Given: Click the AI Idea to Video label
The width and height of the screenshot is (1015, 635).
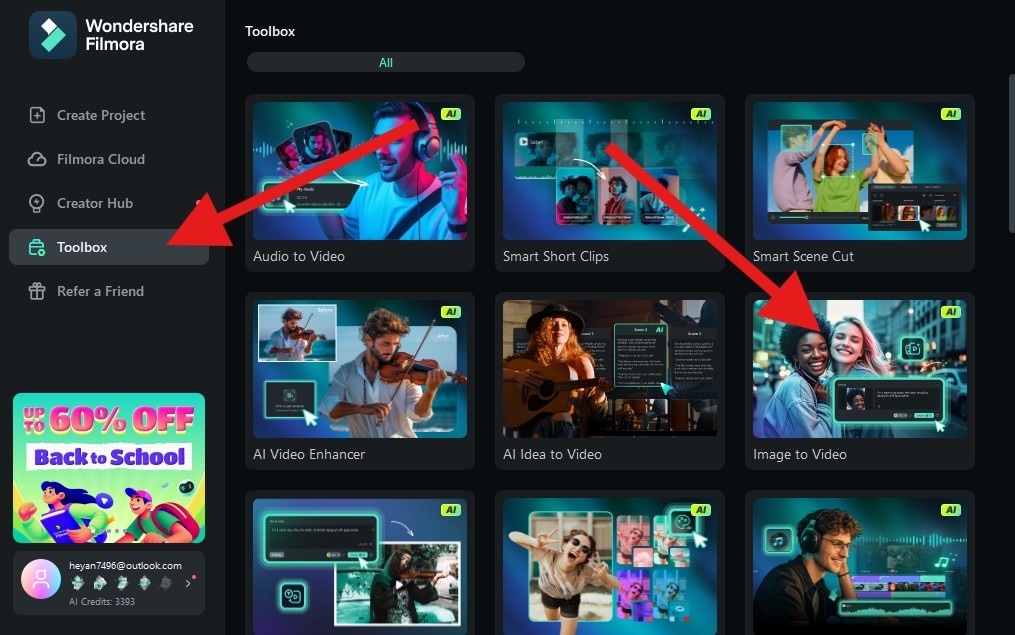Looking at the screenshot, I should 552,454.
